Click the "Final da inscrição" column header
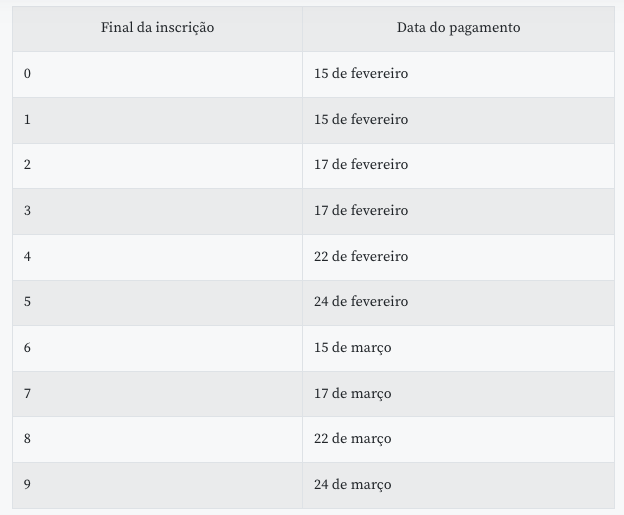 (x=157, y=28)
